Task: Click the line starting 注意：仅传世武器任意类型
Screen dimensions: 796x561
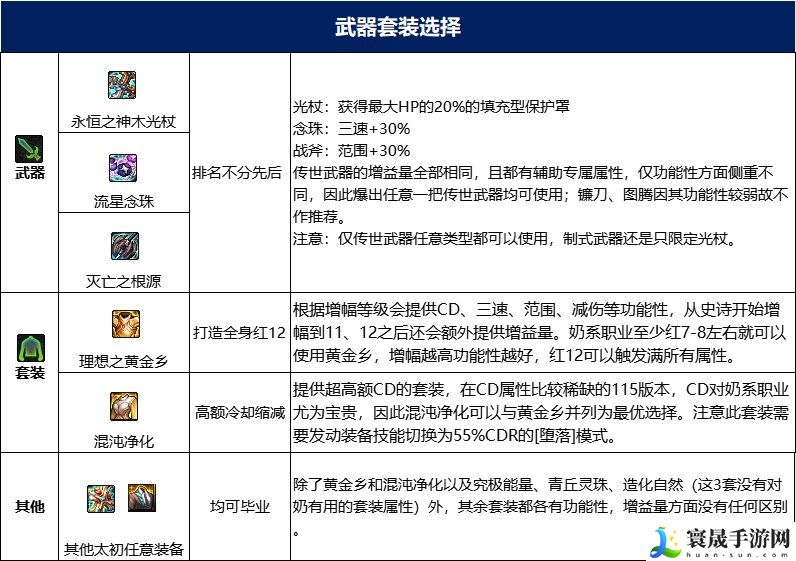Action: [x=515, y=238]
